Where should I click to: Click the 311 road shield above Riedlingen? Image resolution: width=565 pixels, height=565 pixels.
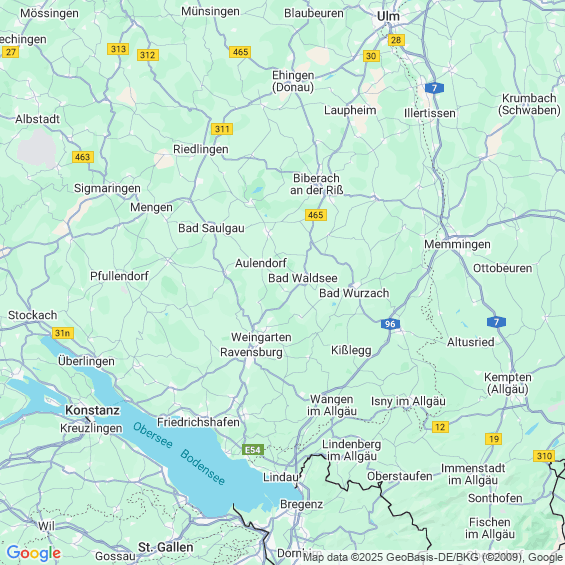[x=222, y=129]
